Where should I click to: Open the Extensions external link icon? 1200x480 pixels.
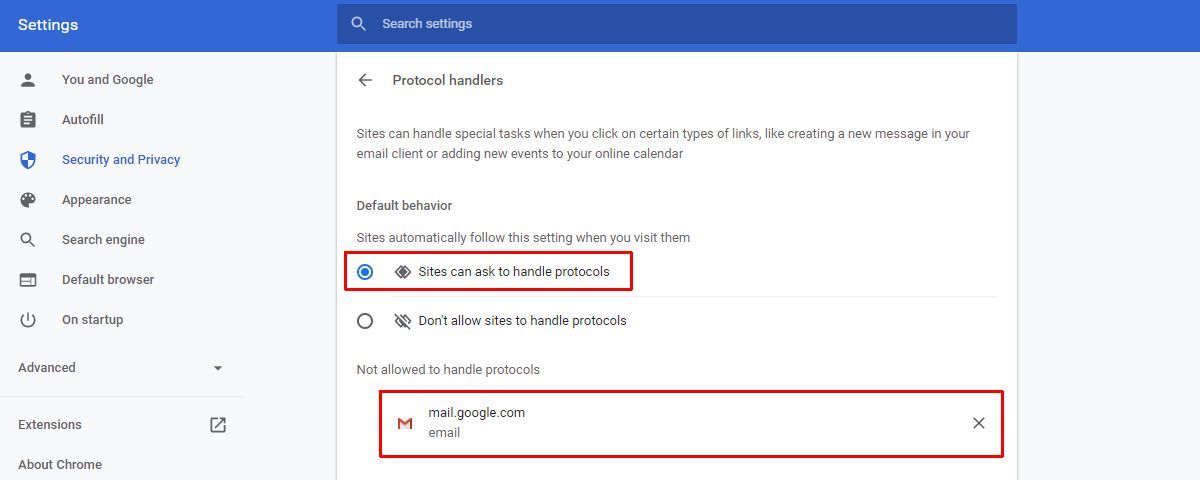(218, 425)
